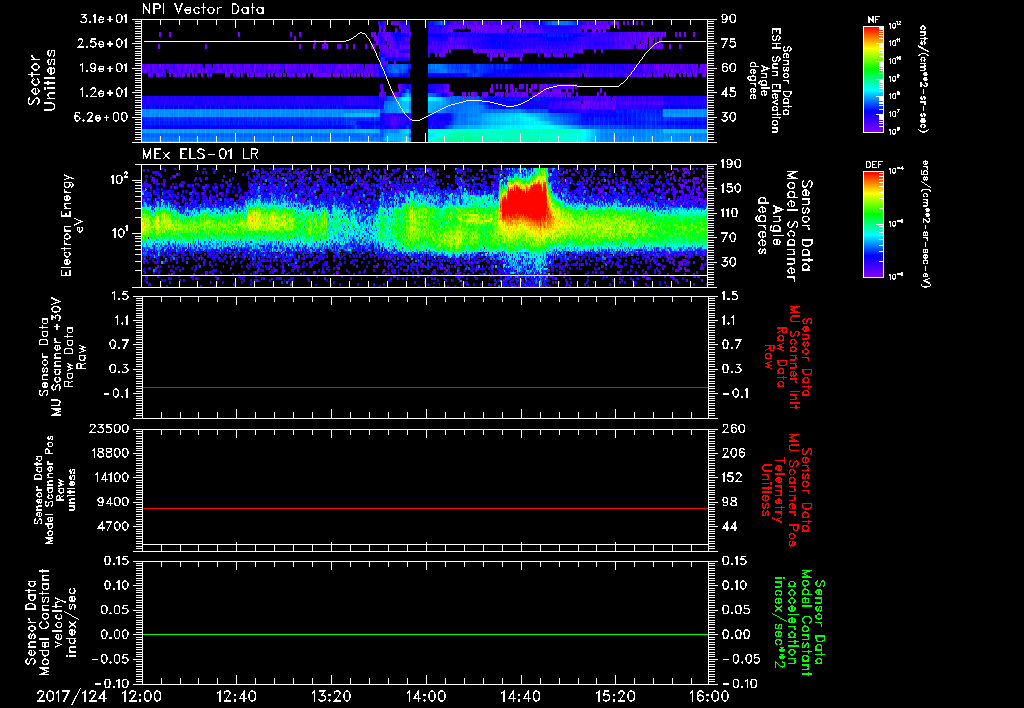Click the green constant velocity line
Image resolution: width=1024 pixels, height=708 pixels.
(x=425, y=634)
